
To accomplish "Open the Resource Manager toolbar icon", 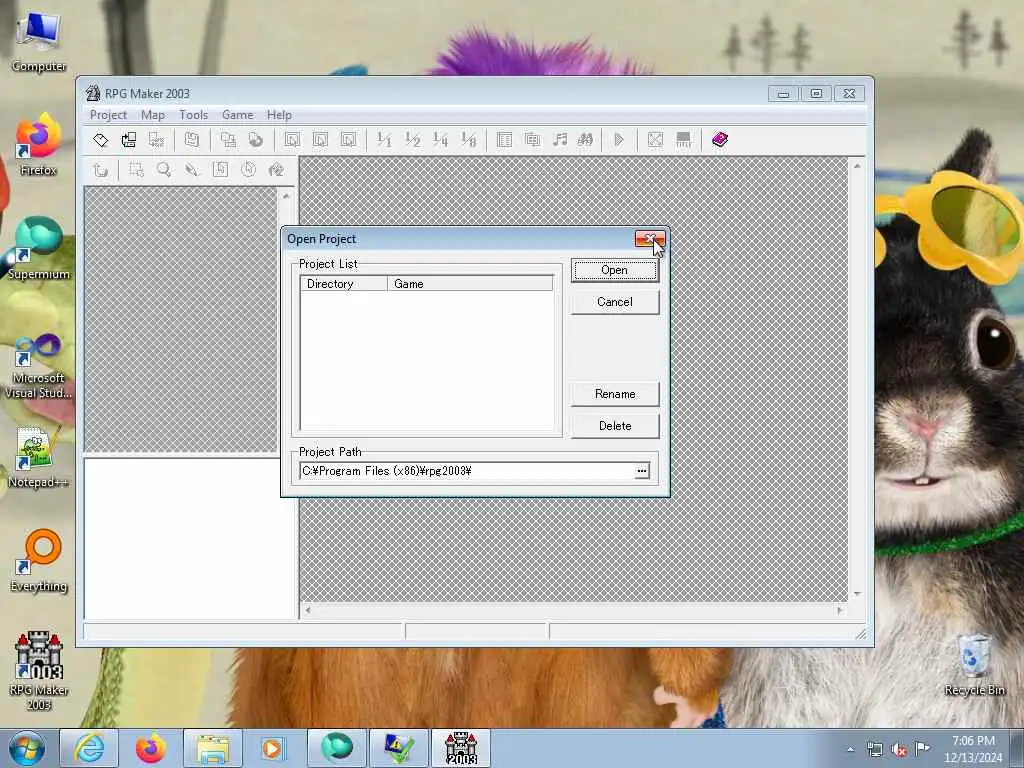I will pyautogui.click(x=532, y=140).
